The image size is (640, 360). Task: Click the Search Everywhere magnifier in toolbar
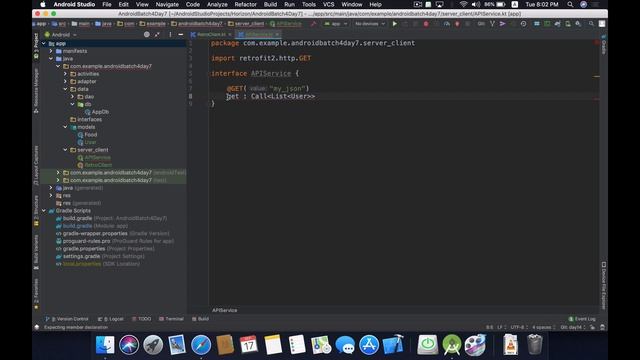point(591,24)
